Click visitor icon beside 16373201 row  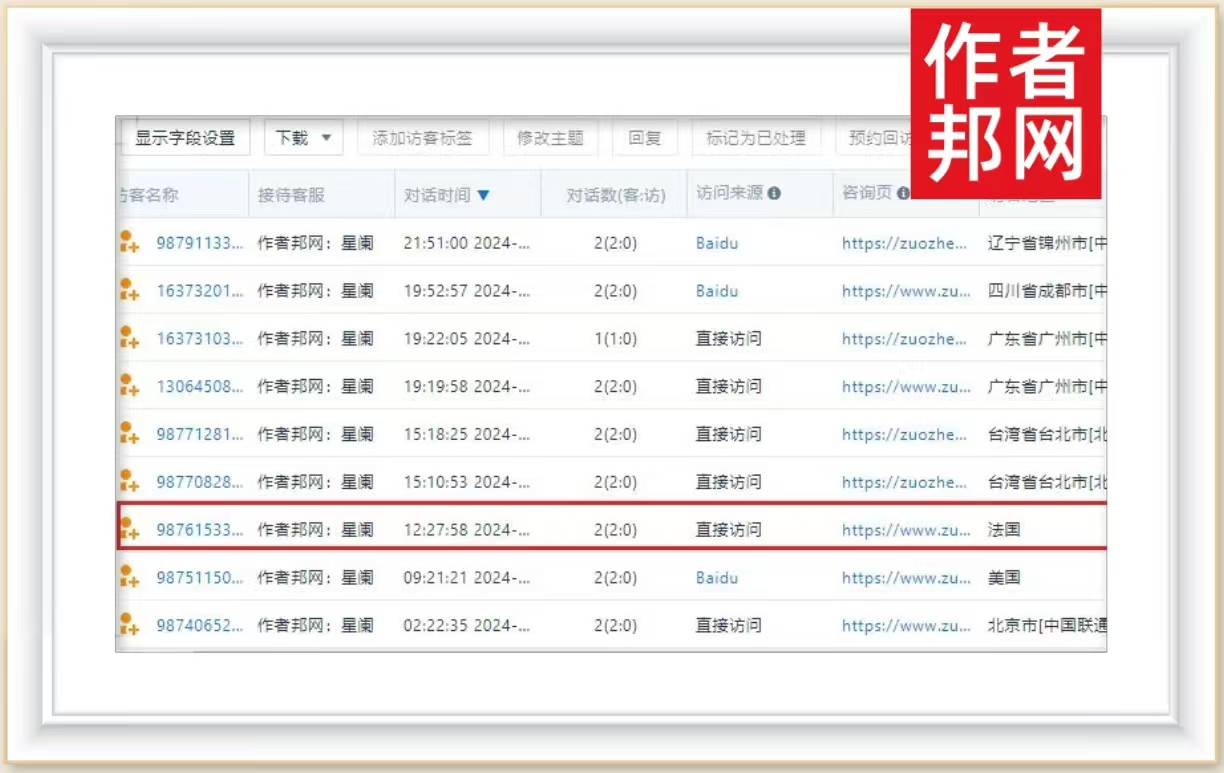129,290
